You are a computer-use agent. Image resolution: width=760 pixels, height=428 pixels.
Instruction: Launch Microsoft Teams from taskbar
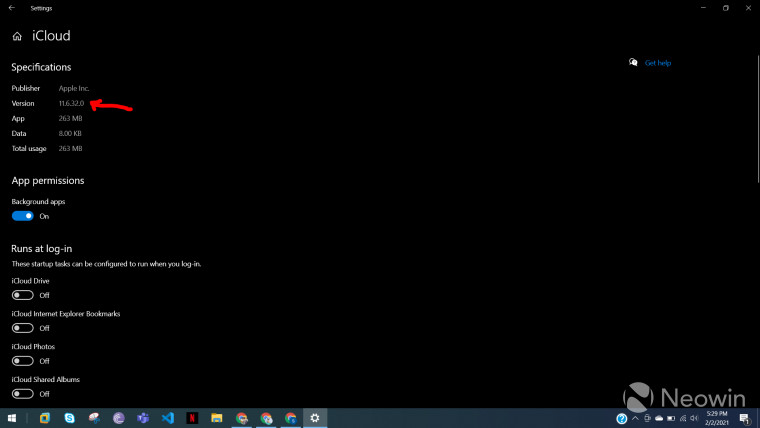click(143, 418)
